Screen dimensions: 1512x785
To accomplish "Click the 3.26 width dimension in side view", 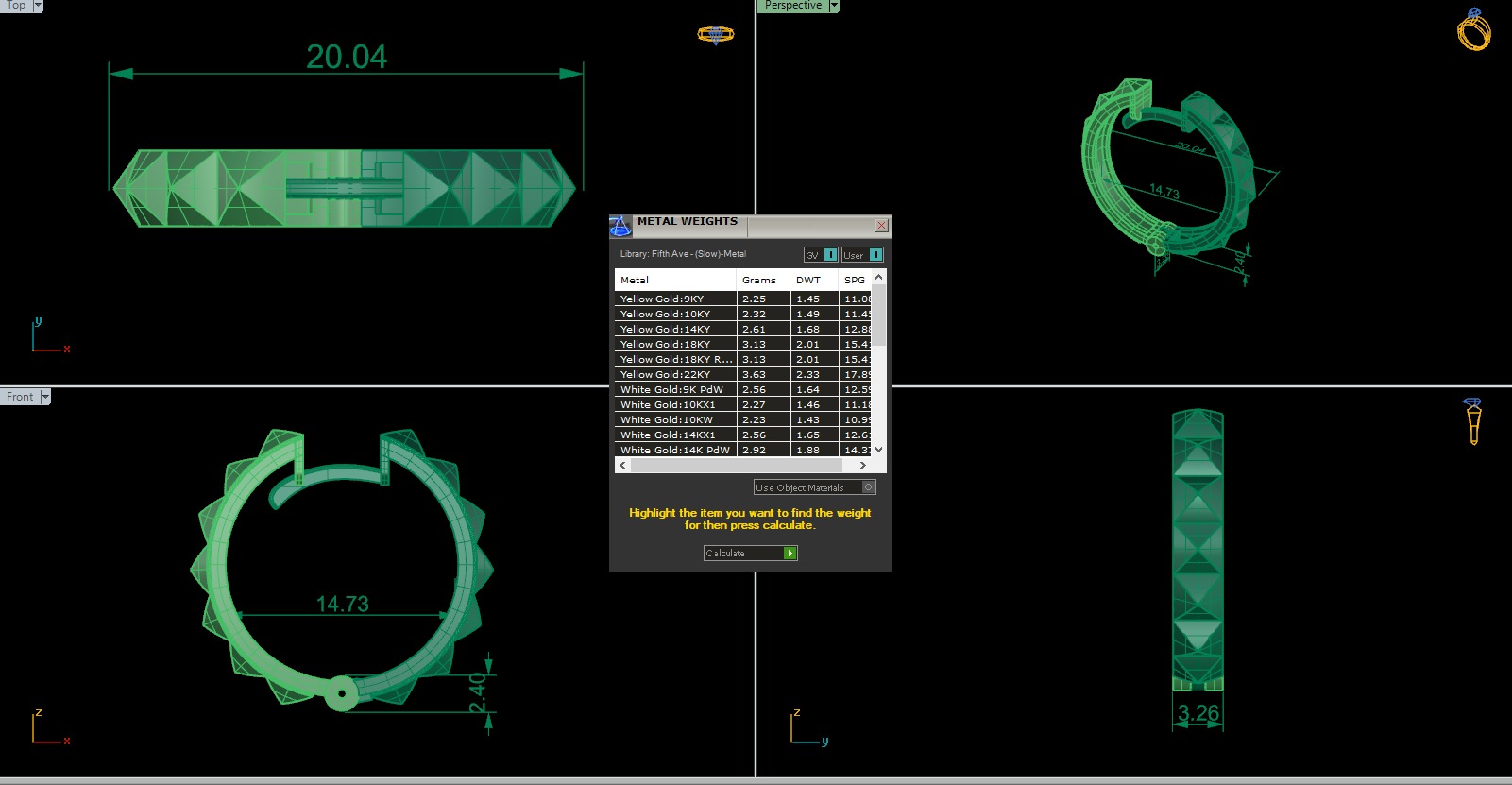I will (1198, 713).
